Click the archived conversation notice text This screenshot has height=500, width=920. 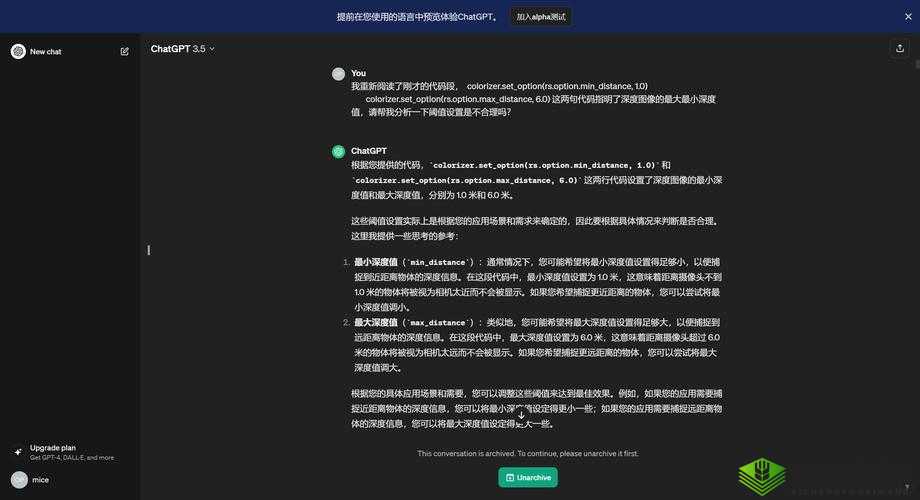pyautogui.click(x=527, y=453)
